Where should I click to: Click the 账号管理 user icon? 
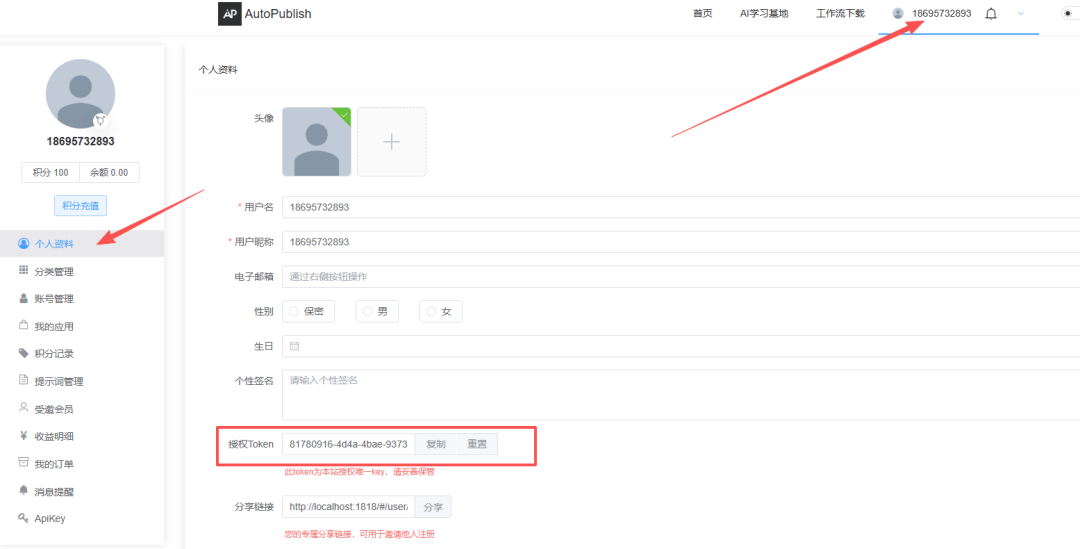coord(24,298)
